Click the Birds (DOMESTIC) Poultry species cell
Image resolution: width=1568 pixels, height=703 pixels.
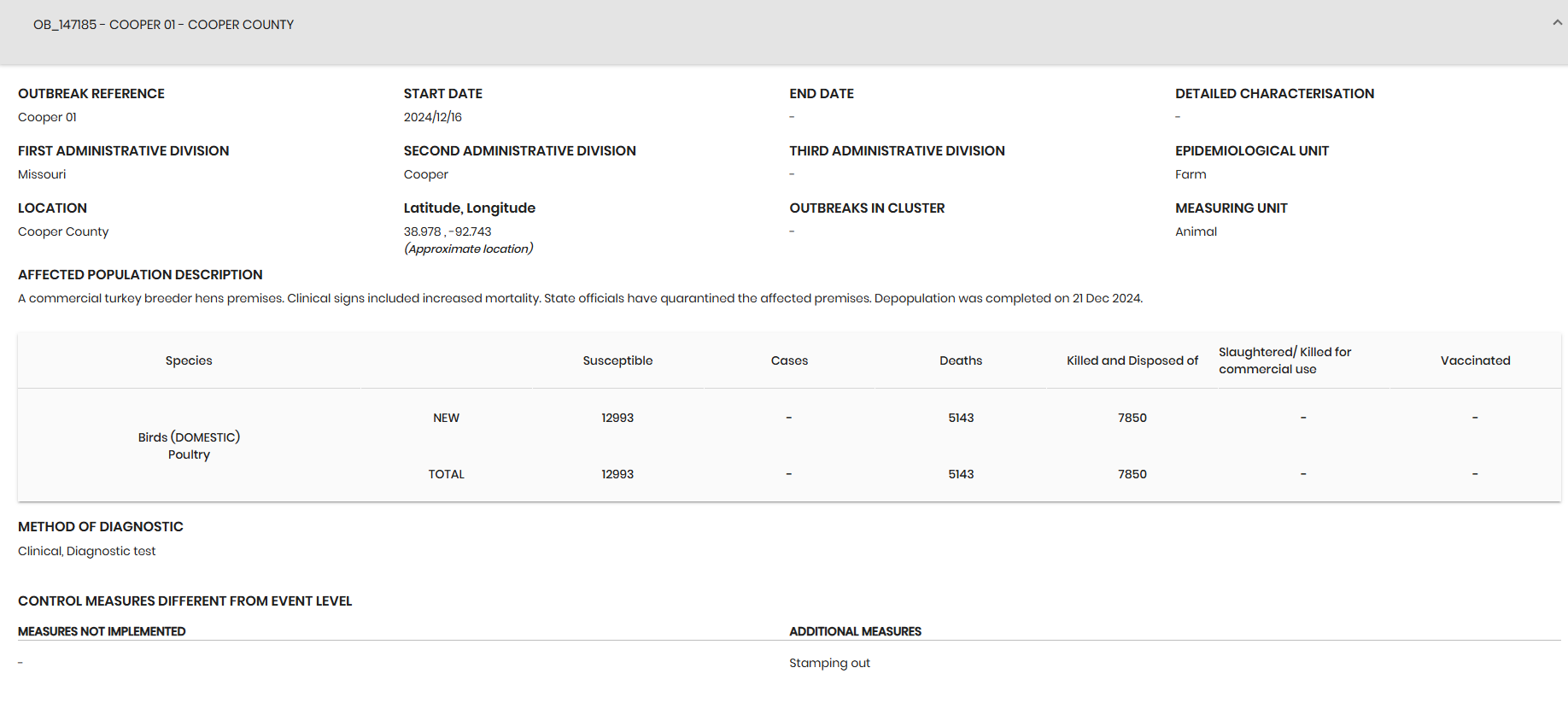(189, 446)
